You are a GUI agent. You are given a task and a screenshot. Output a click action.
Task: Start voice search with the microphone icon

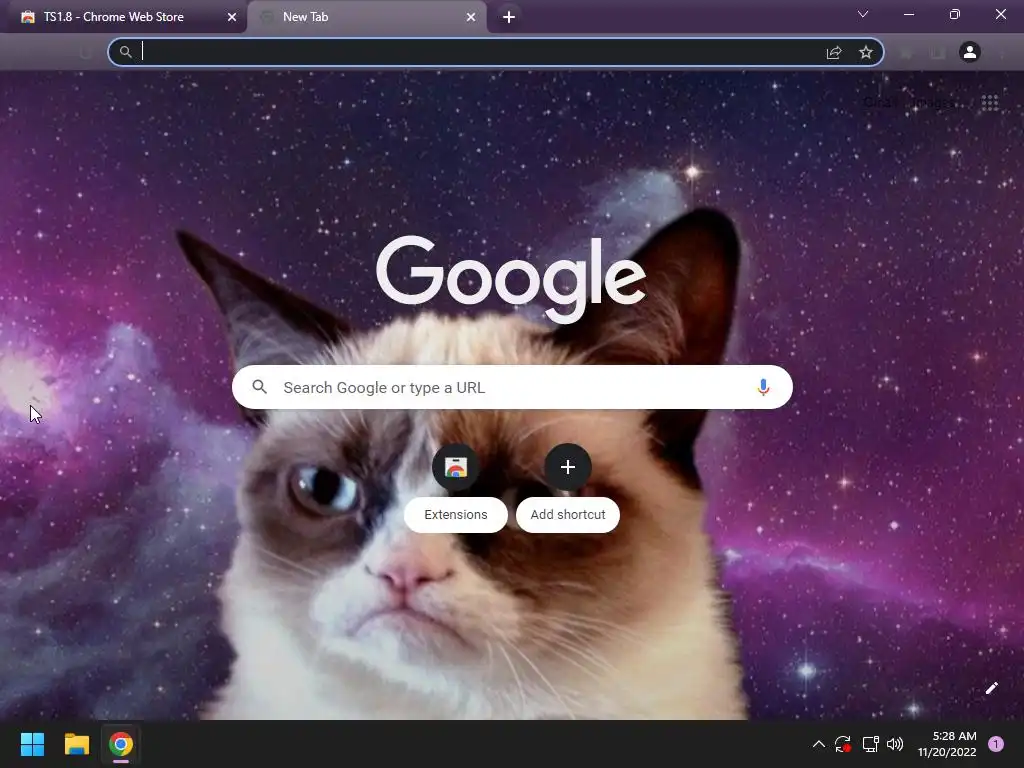(x=763, y=387)
